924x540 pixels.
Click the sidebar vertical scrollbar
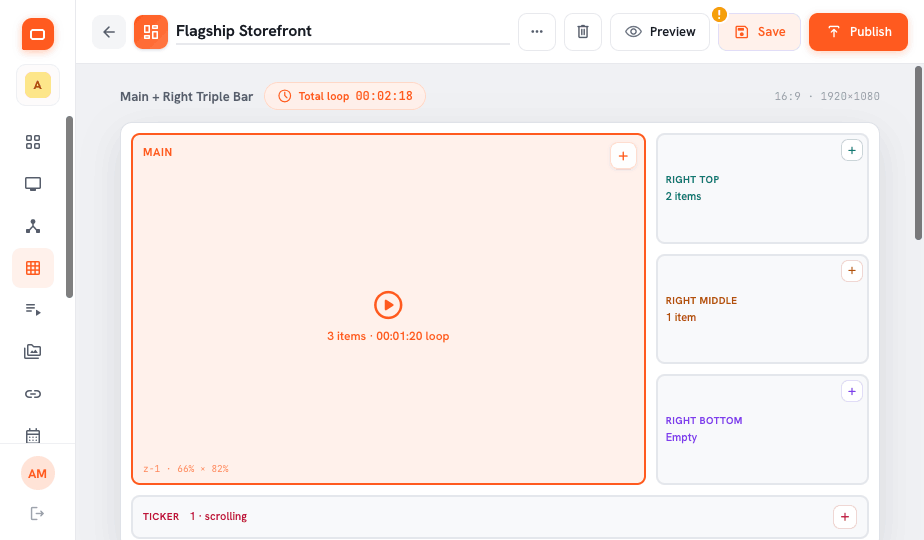click(x=70, y=207)
